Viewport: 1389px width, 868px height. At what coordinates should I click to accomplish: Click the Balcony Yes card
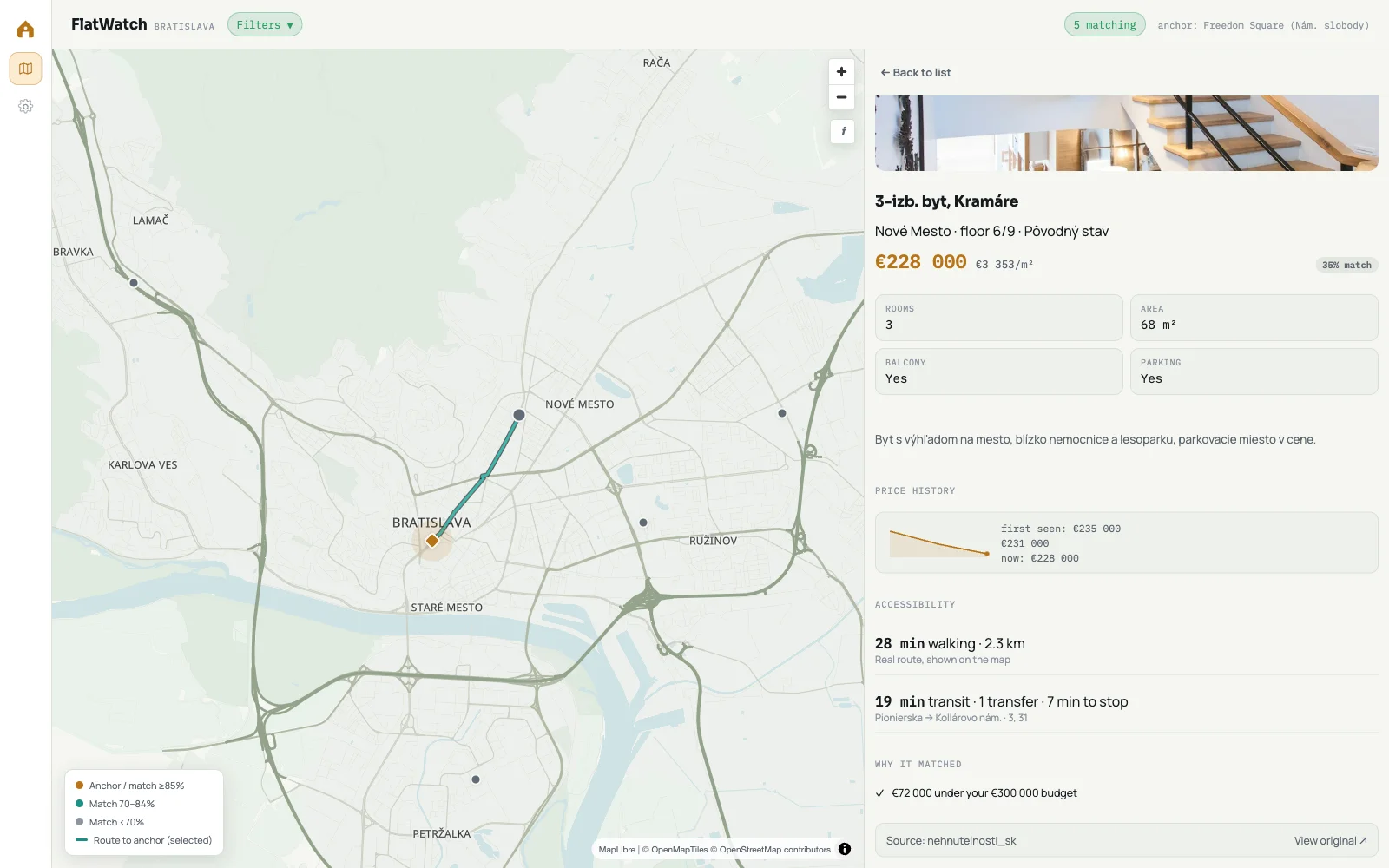pos(998,372)
